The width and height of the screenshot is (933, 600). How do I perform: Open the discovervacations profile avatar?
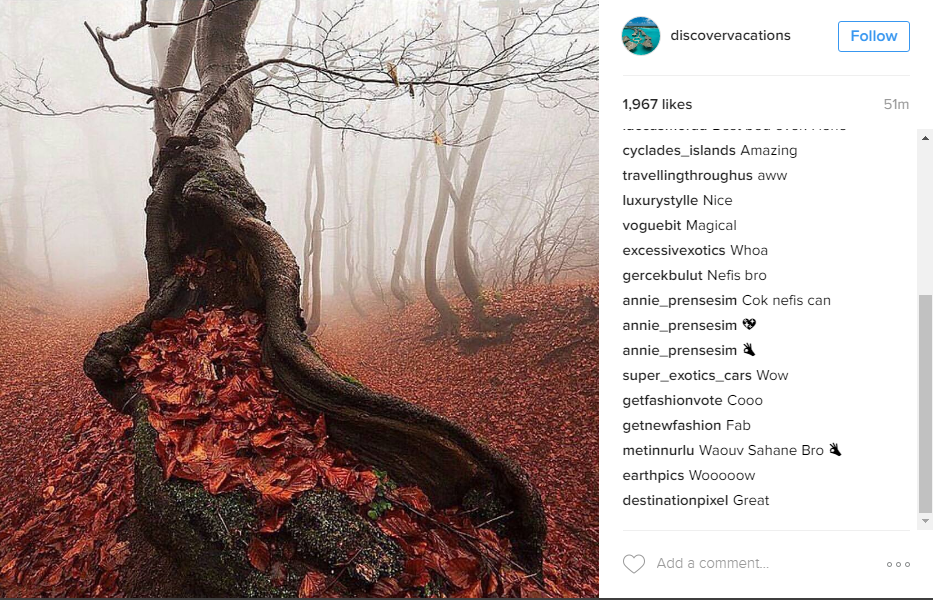click(641, 36)
